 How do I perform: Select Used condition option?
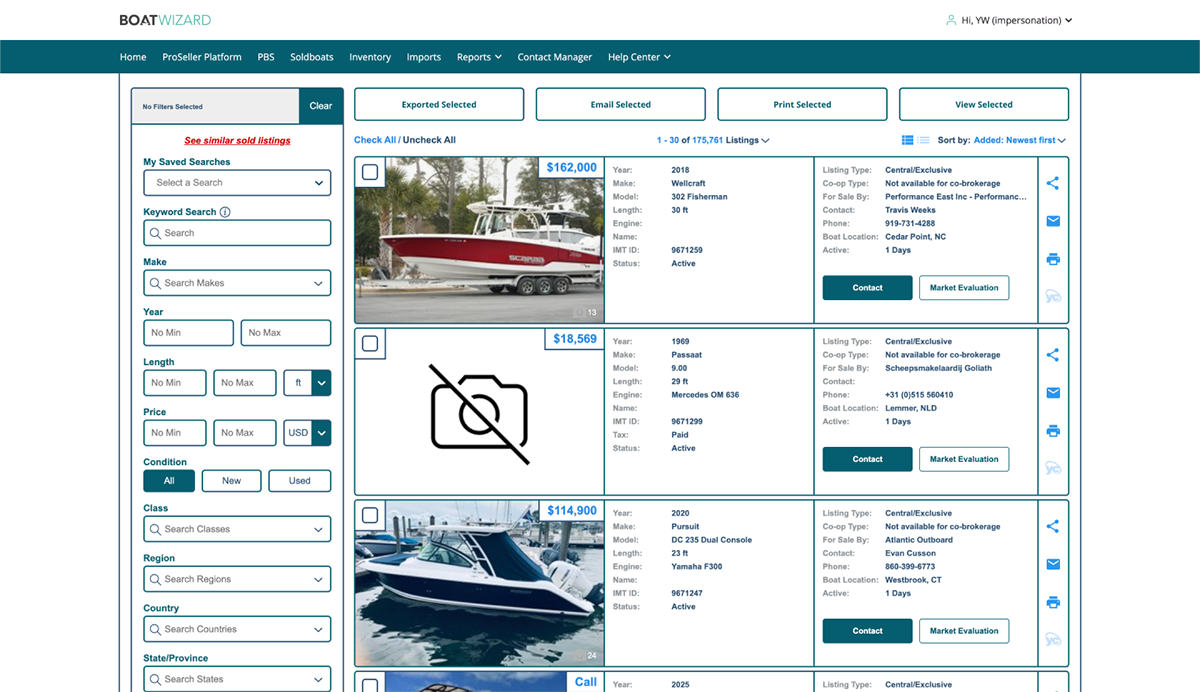pos(299,481)
